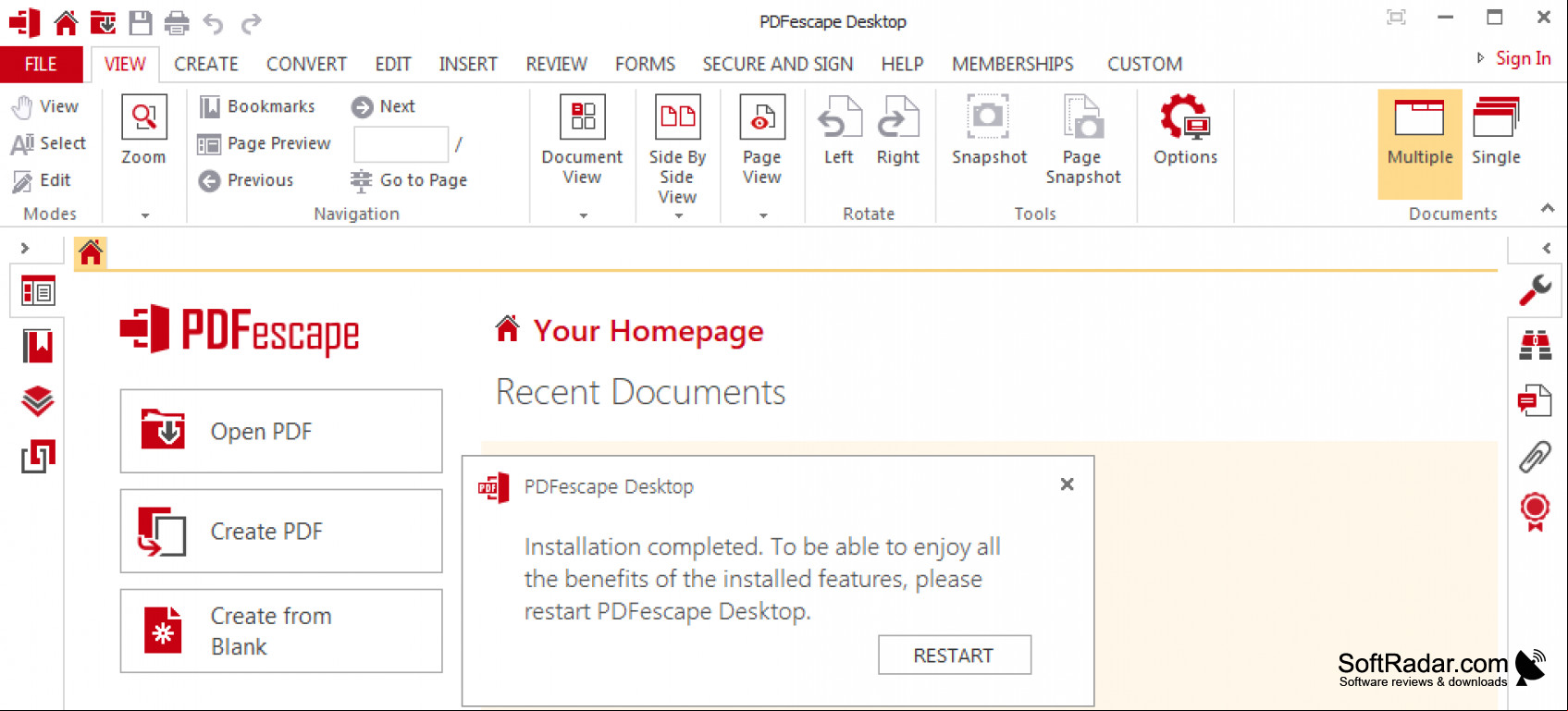Open the layers panel in left sidebar
Screen dimensions: 1568x711
point(38,401)
